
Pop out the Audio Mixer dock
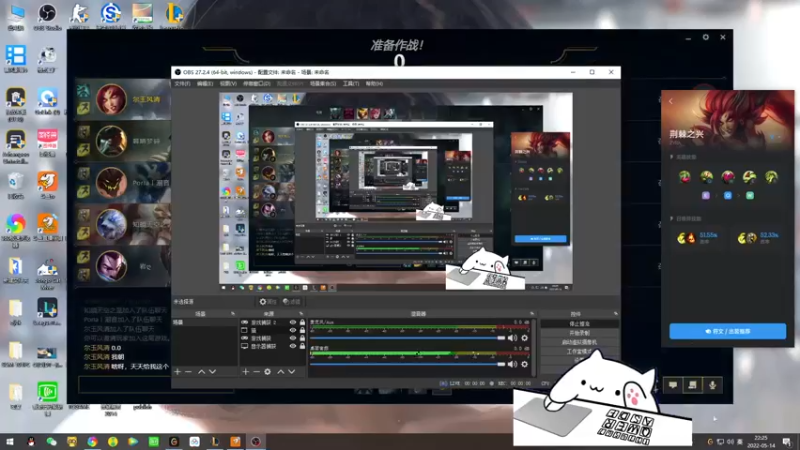point(532,314)
